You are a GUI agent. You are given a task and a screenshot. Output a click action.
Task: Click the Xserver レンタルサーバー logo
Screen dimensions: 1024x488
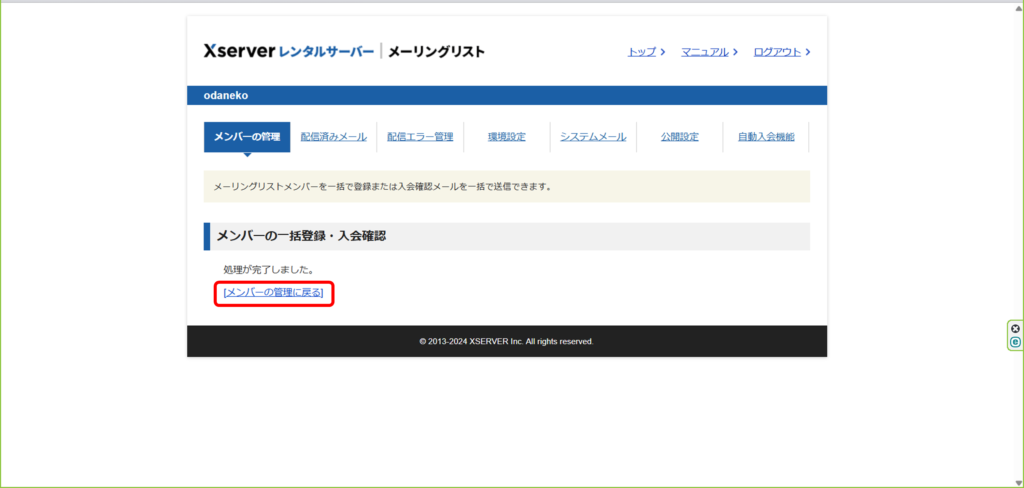(x=288, y=51)
